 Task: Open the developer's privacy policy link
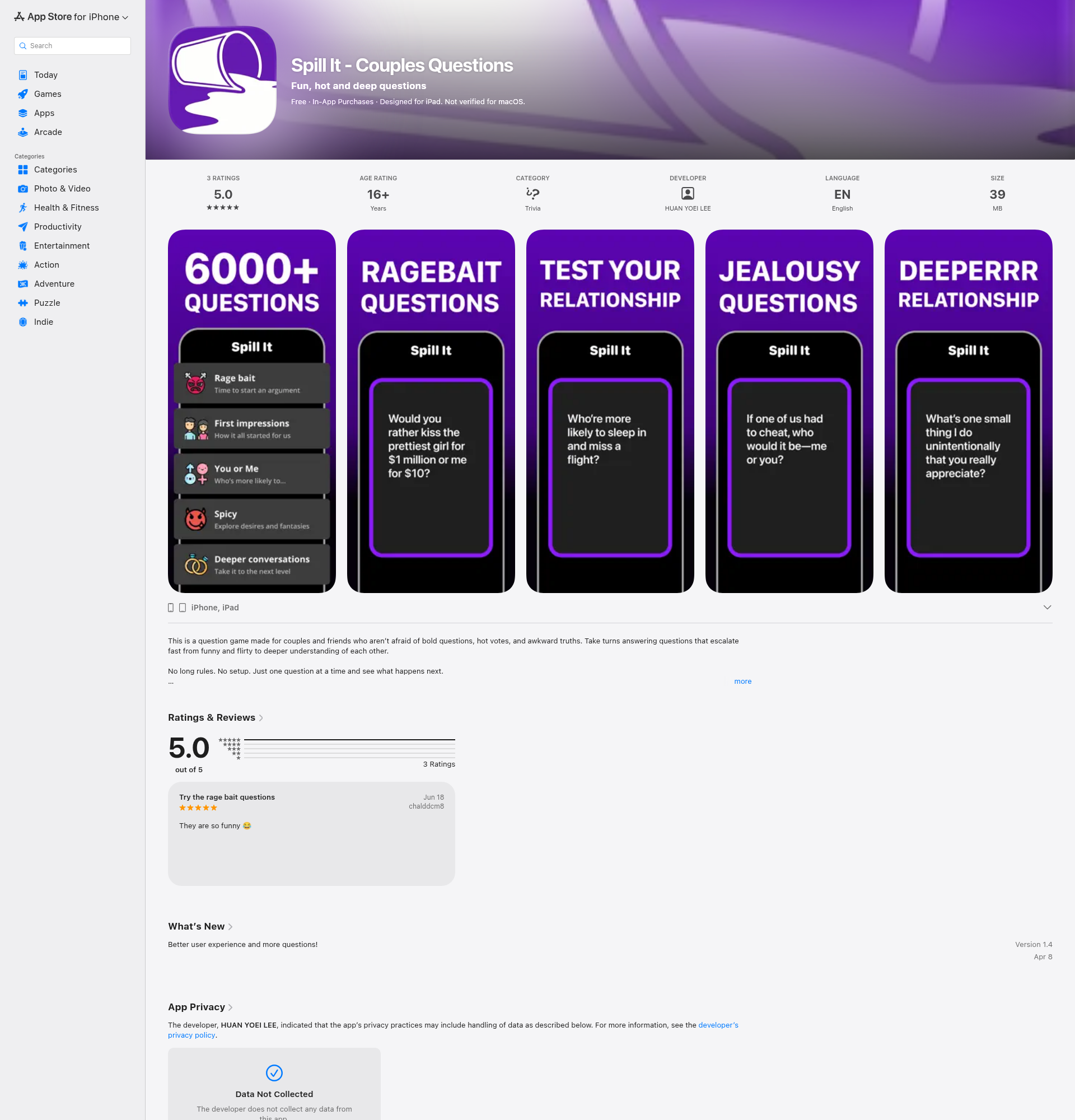point(718,1025)
